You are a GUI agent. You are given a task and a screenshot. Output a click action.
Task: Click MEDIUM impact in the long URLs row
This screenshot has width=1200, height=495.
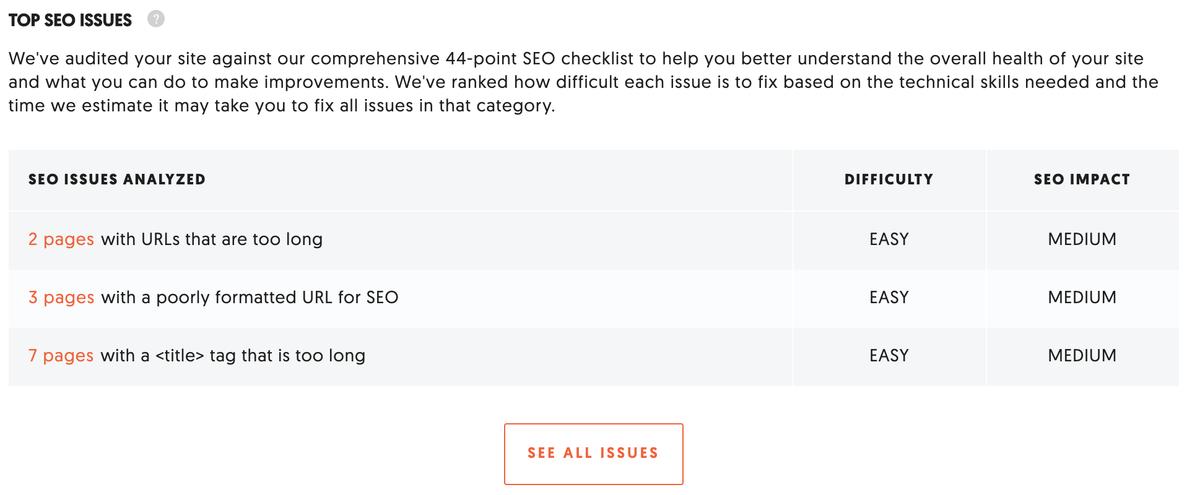click(1081, 240)
